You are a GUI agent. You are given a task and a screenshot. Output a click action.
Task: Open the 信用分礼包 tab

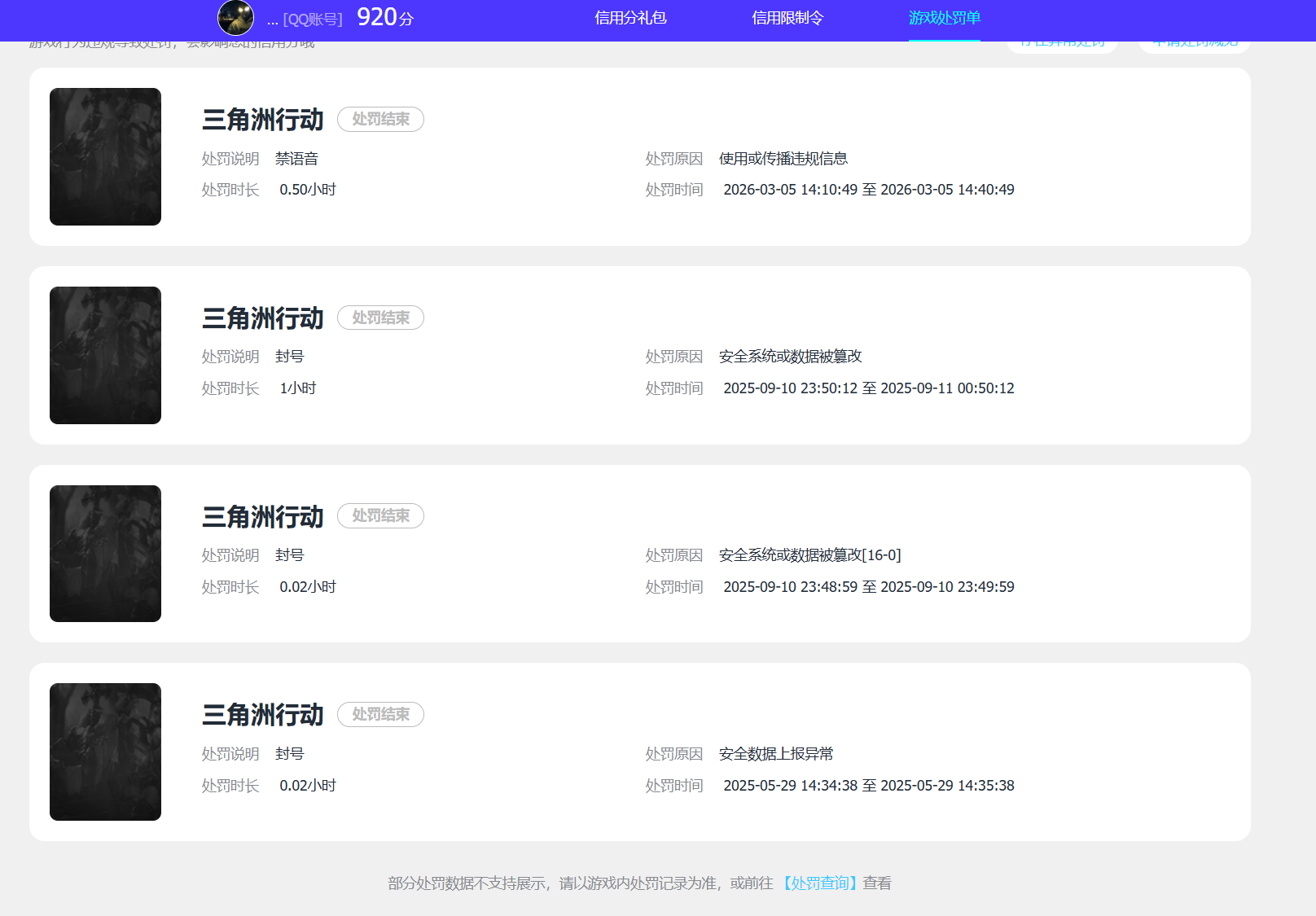[630, 18]
